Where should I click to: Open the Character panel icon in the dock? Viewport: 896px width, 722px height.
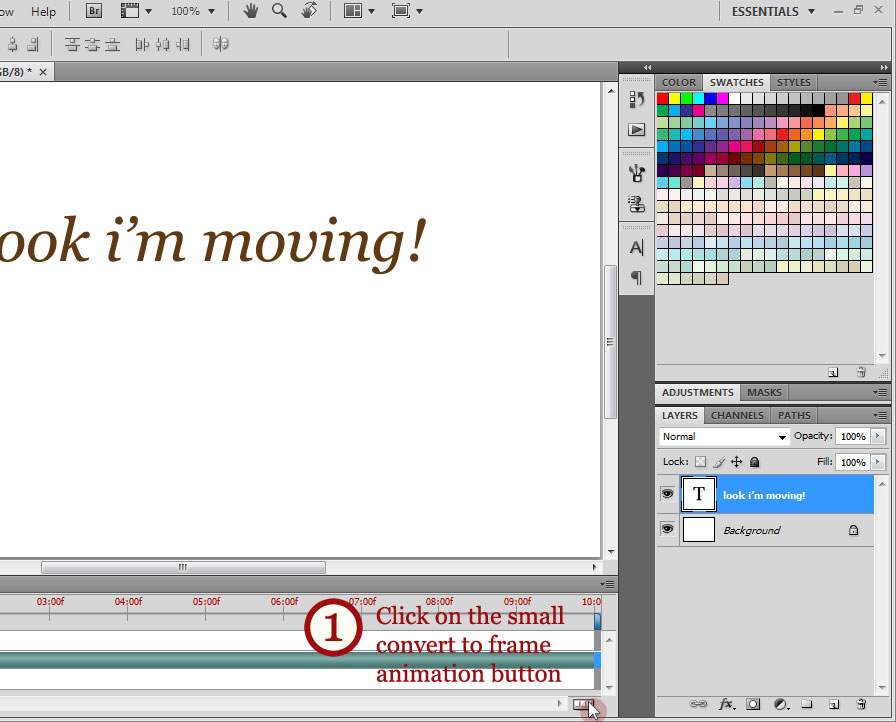[x=636, y=248]
